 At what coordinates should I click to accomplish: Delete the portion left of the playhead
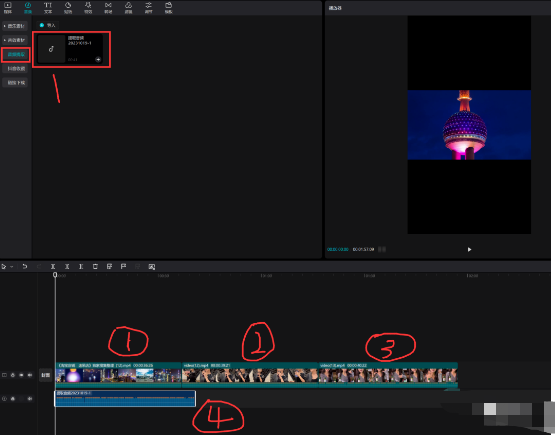(67, 267)
